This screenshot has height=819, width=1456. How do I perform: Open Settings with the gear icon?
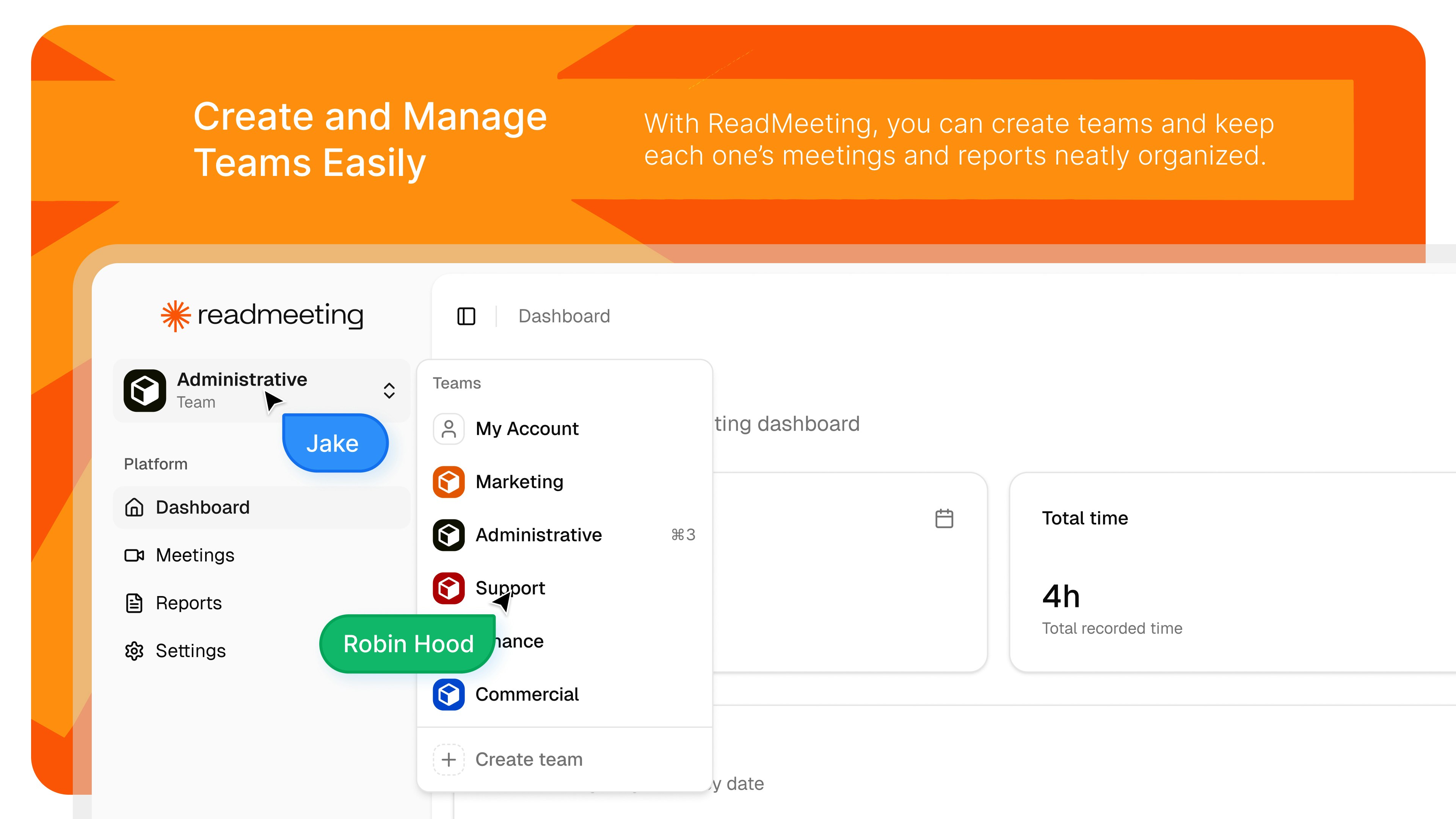135,651
